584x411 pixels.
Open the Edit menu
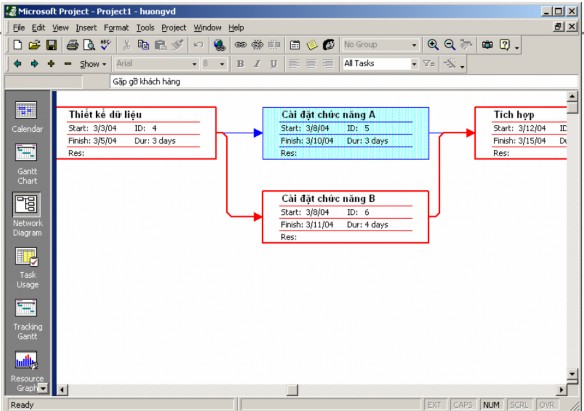pos(38,28)
